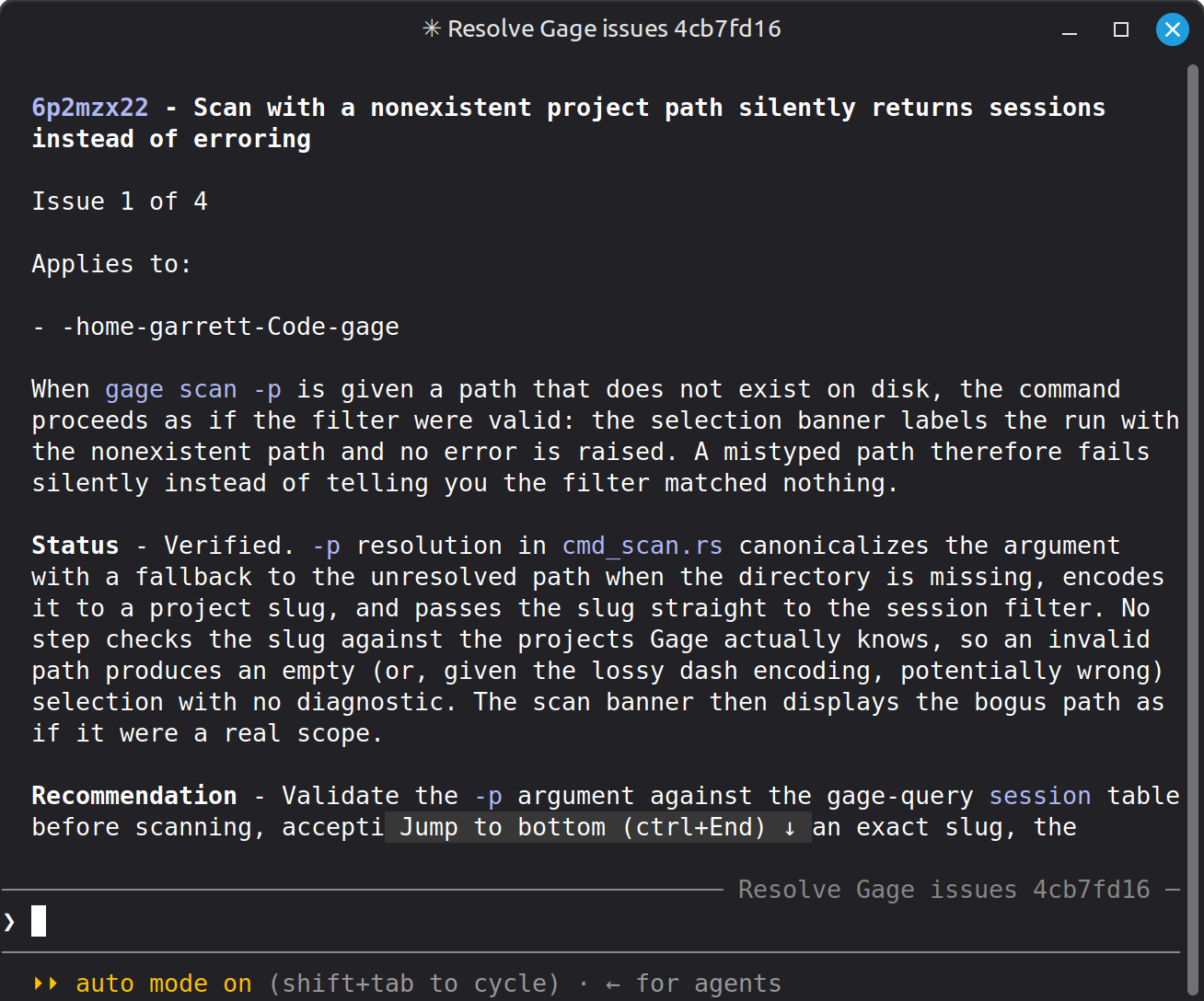1204x1001 pixels.
Task: Click the Jump to bottom button
Action: pos(597,827)
